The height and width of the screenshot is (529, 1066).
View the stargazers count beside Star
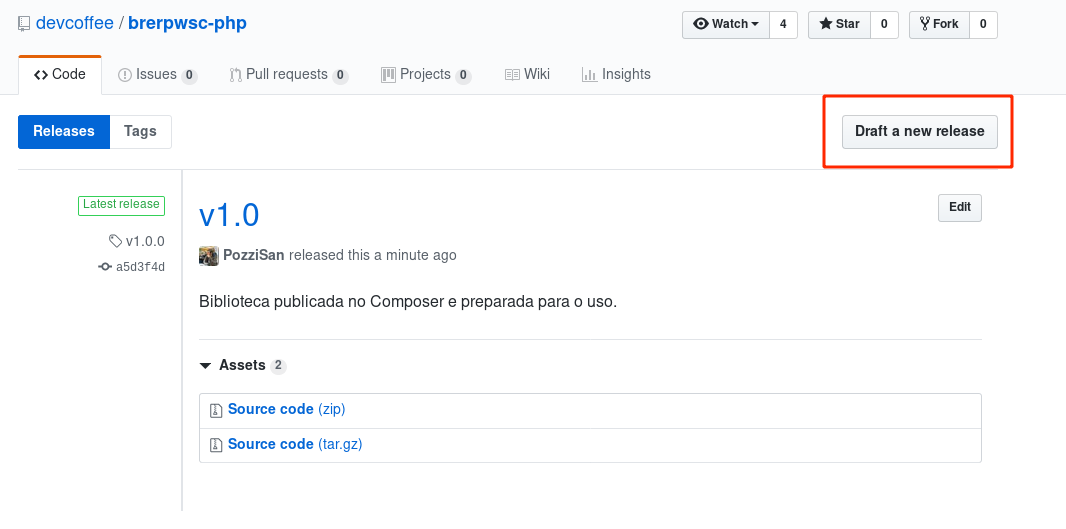[884, 24]
